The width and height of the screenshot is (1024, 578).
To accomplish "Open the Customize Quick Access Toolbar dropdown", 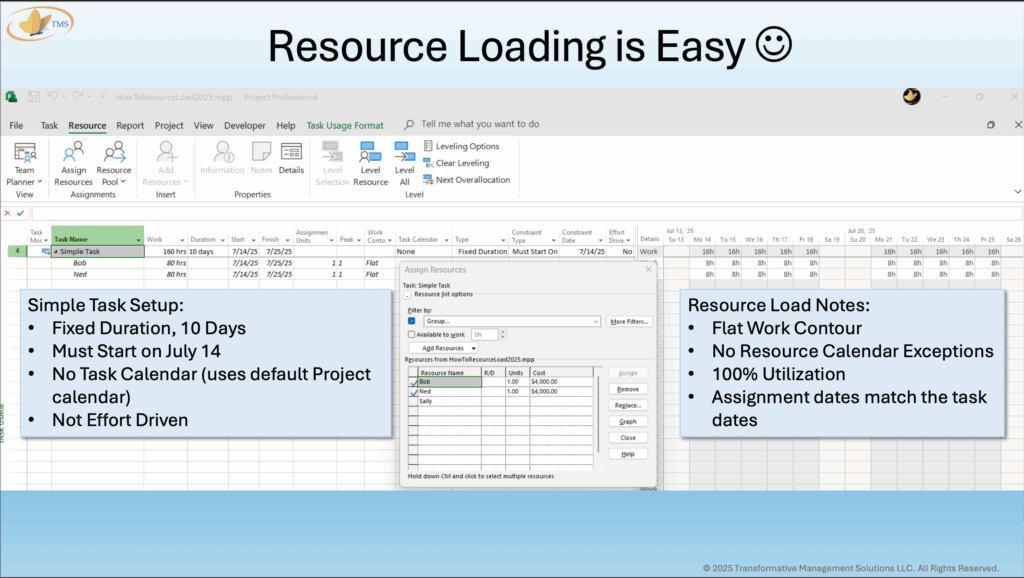I will [x=103, y=97].
